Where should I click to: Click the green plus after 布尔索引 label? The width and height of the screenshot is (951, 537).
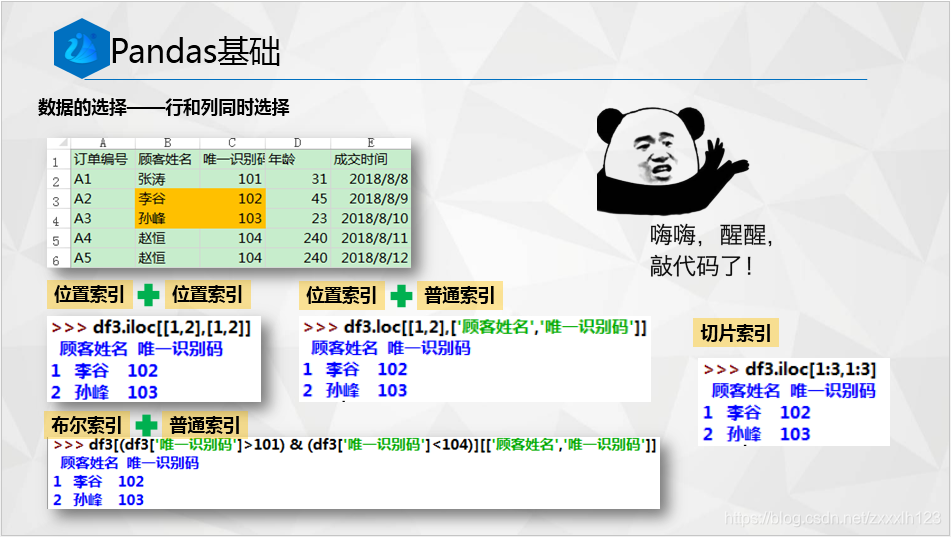[x=146, y=425]
